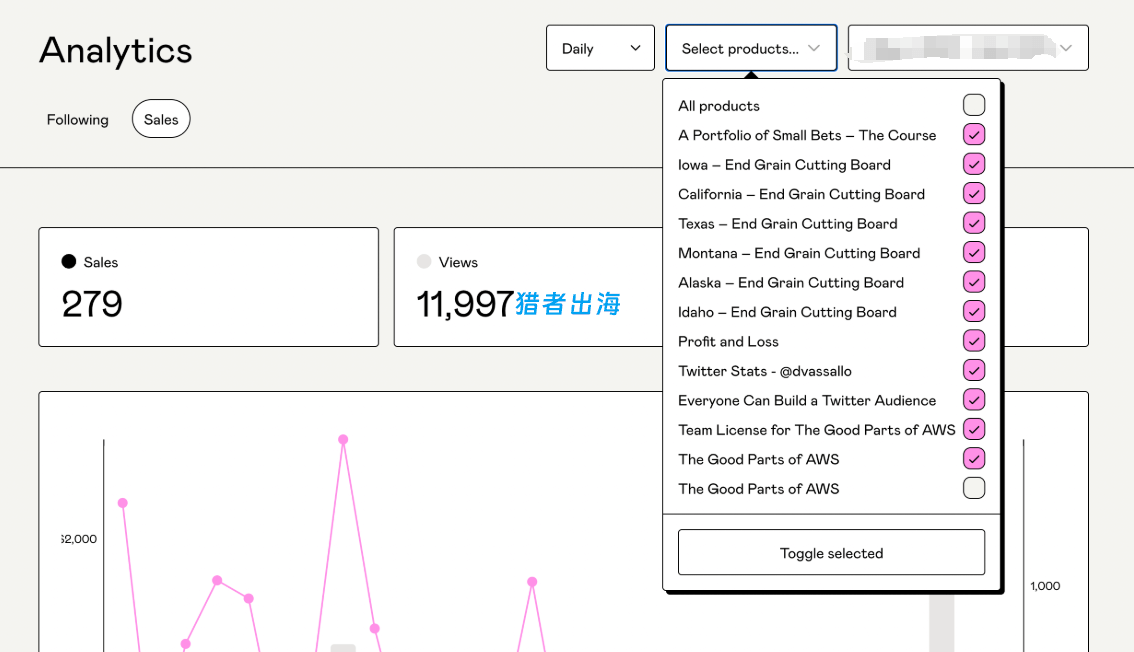Check the last unchecked Good Parts of AWS
1134x652 pixels.
(x=973, y=488)
